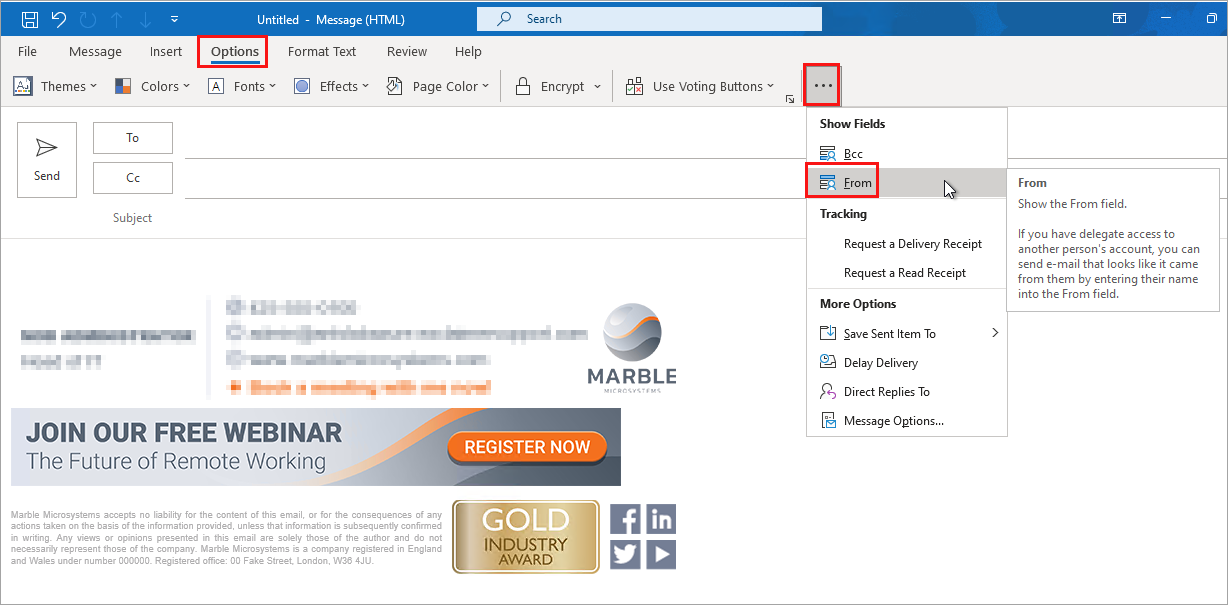Switch to the Format Text tab
The image size is (1228, 605).
pyautogui.click(x=322, y=52)
